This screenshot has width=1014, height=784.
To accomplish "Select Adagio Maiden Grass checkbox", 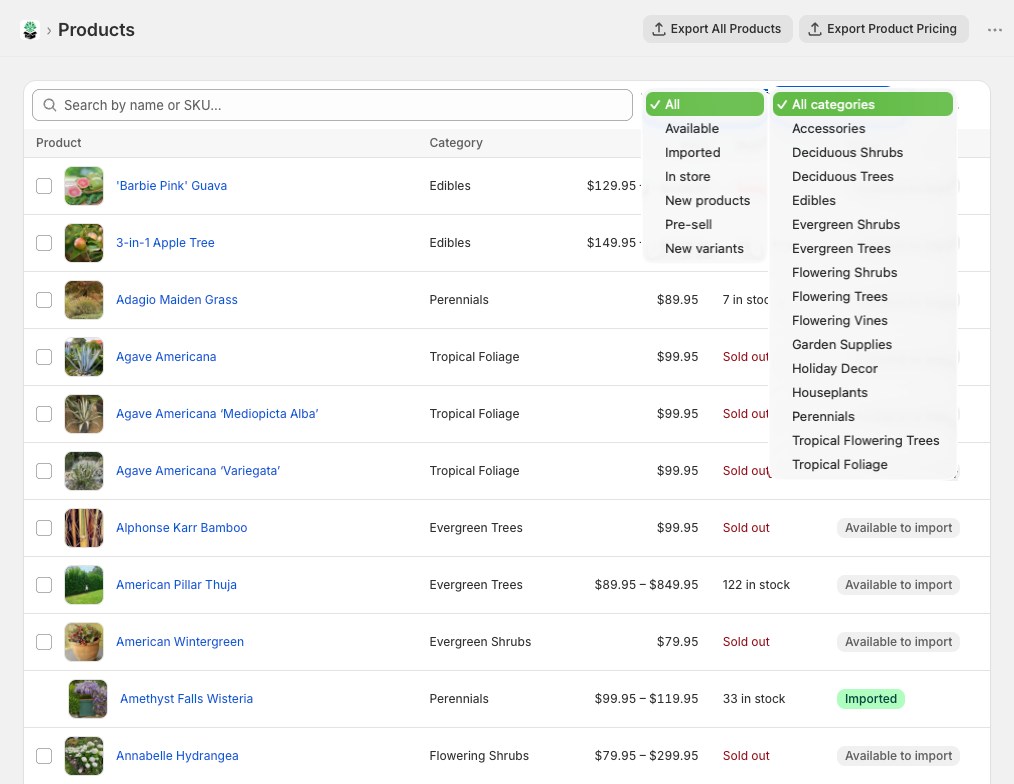I will [44, 299].
